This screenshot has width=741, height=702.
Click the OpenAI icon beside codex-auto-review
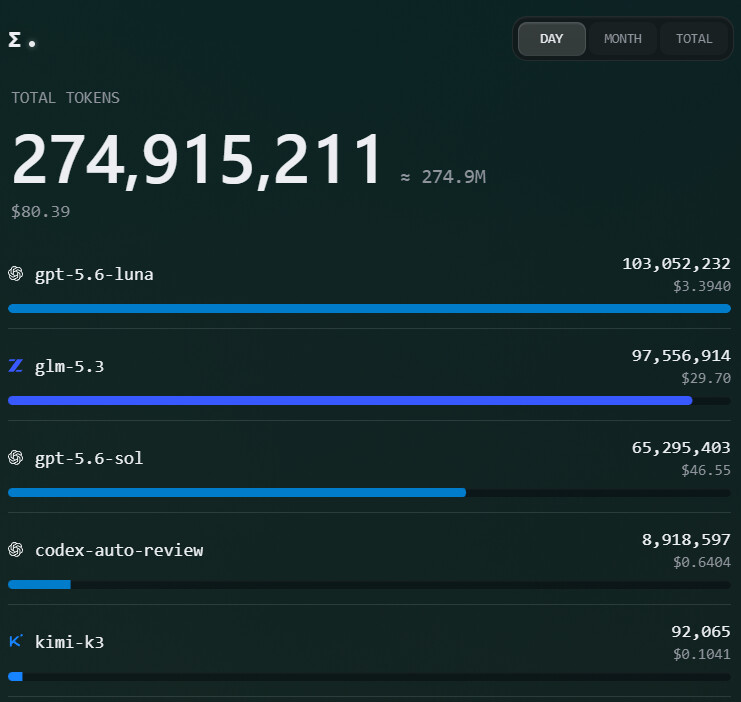pyautogui.click(x=16, y=549)
